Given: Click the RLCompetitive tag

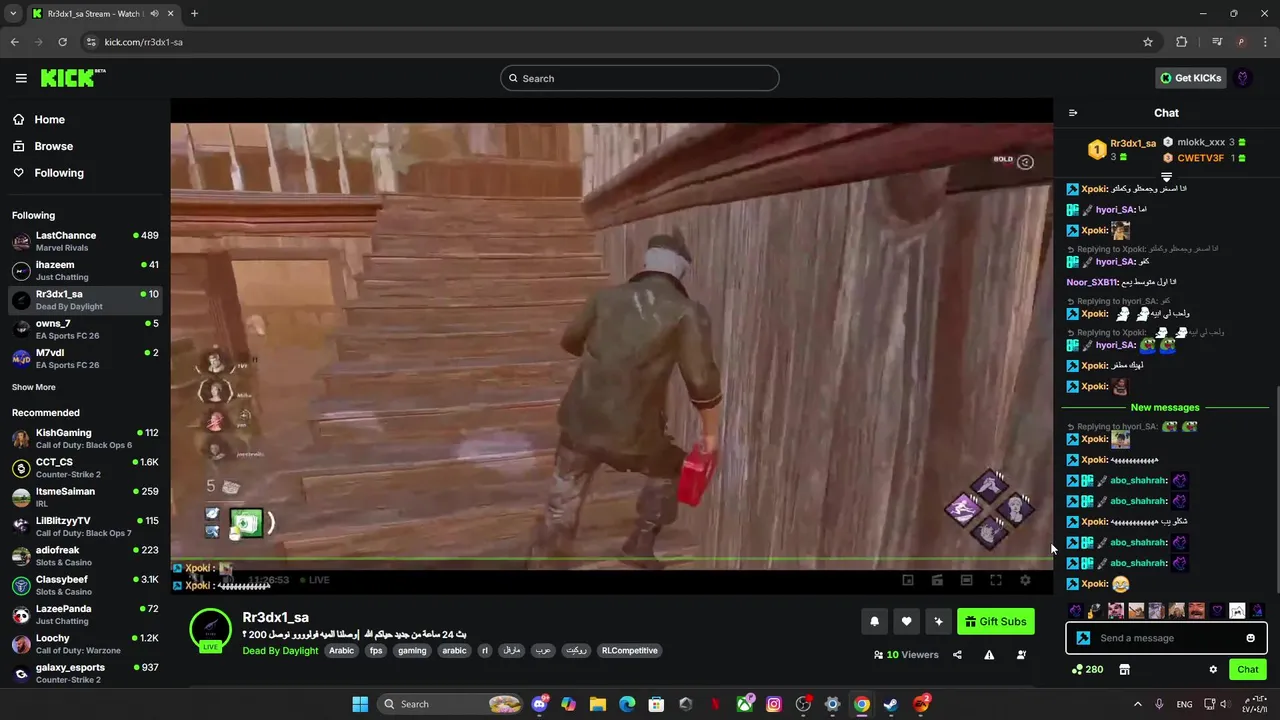Looking at the screenshot, I should [629, 651].
